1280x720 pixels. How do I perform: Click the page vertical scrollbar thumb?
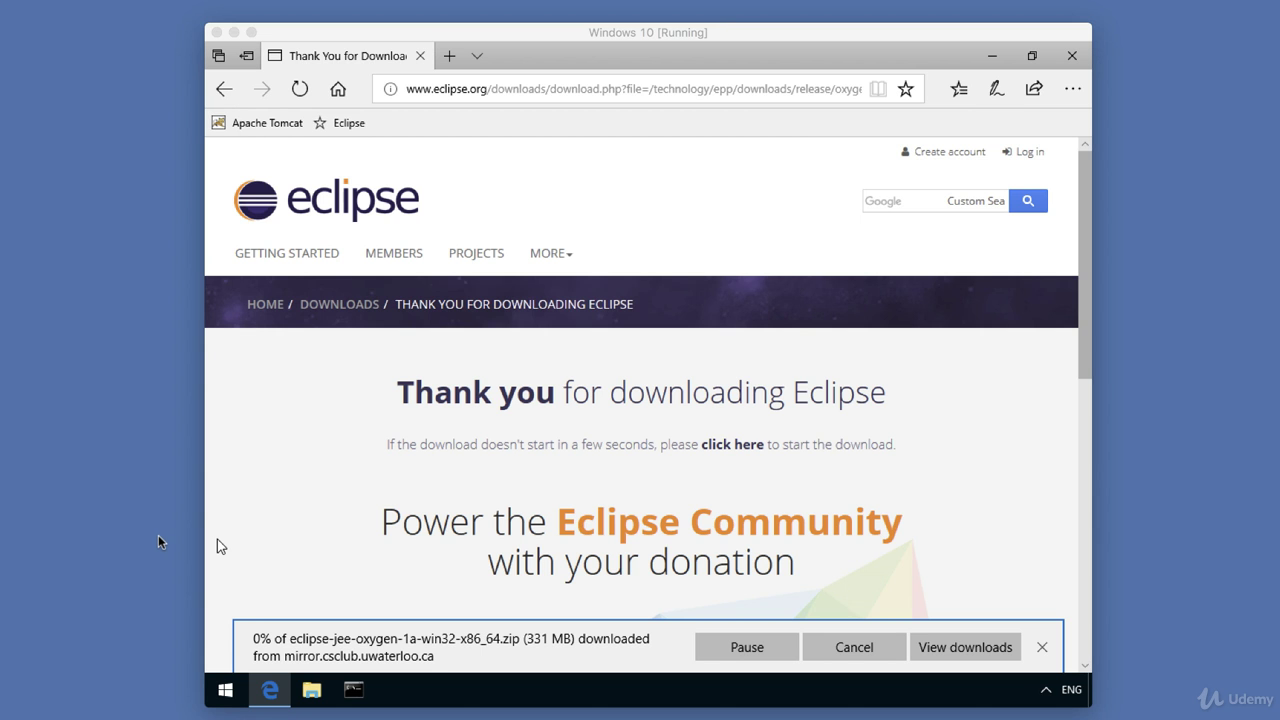(x=1085, y=265)
